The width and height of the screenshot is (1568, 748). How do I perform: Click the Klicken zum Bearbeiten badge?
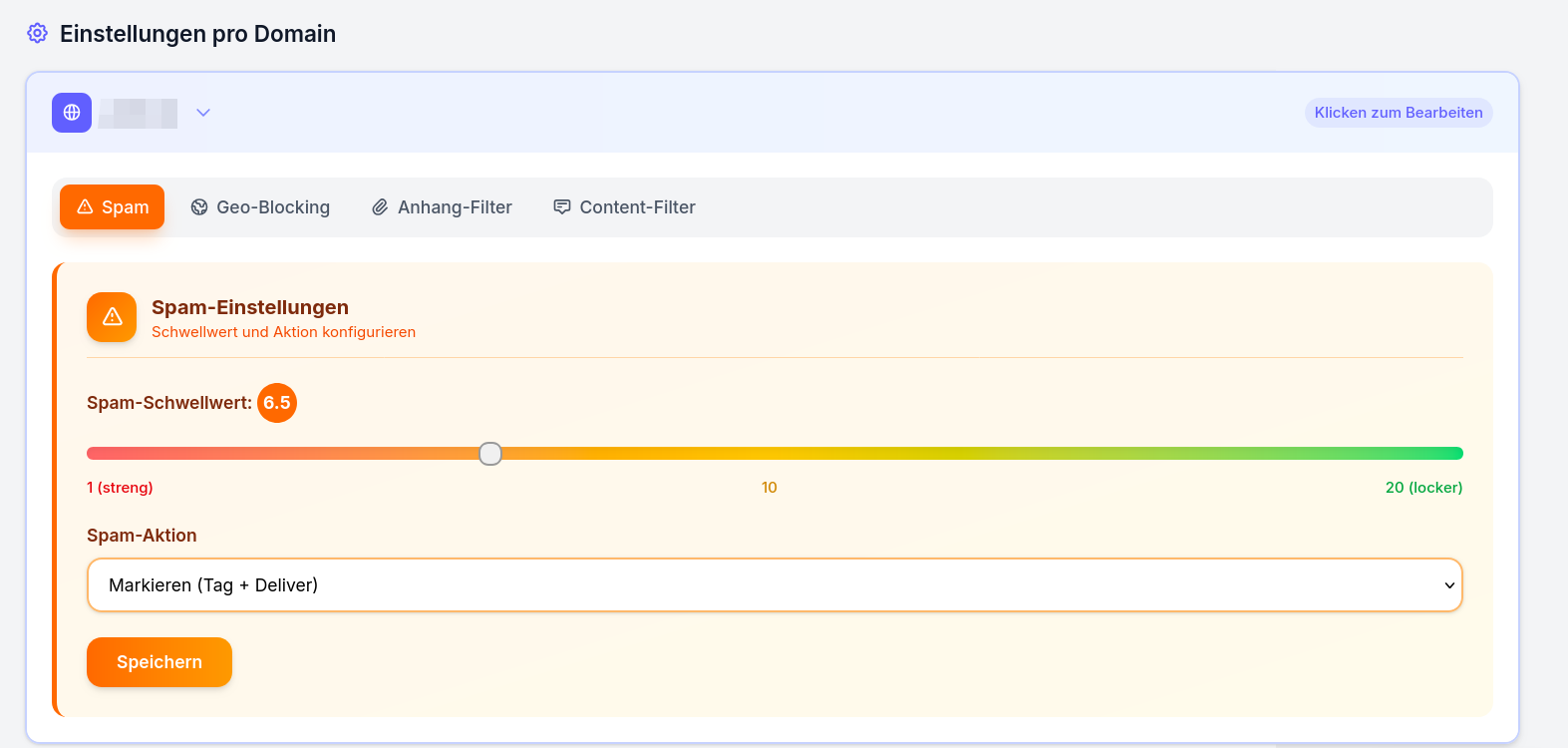pos(1398,113)
